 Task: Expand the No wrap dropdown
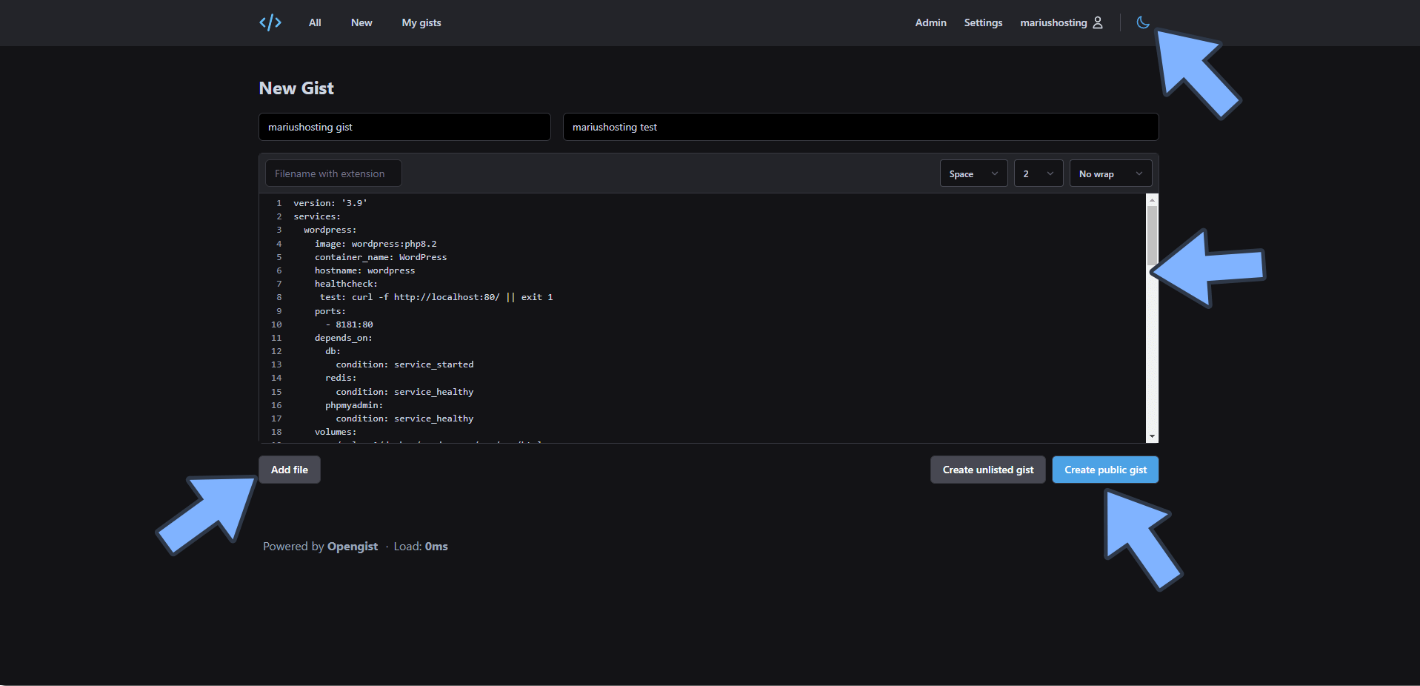point(1110,173)
